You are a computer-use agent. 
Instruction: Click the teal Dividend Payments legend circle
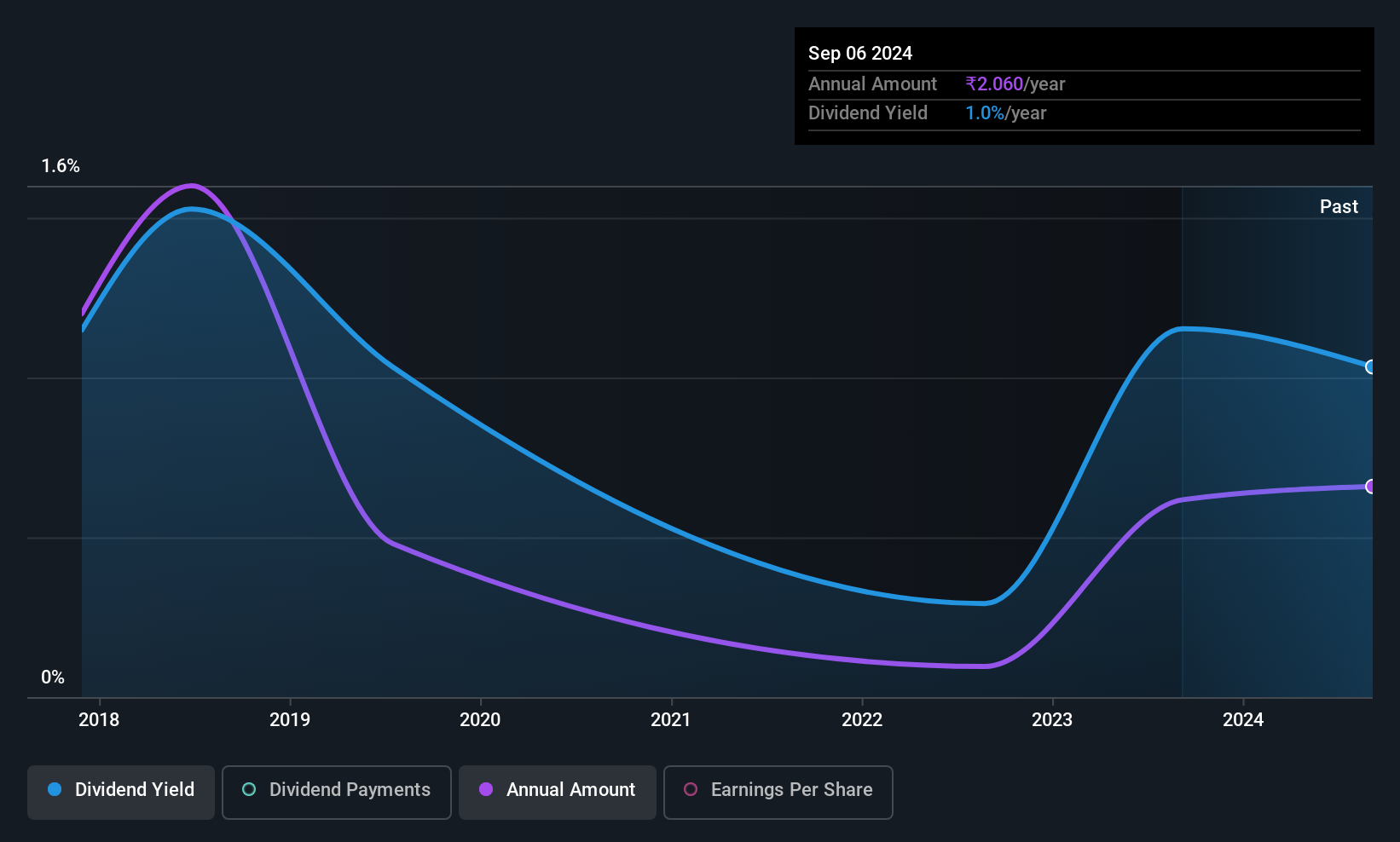(249, 790)
